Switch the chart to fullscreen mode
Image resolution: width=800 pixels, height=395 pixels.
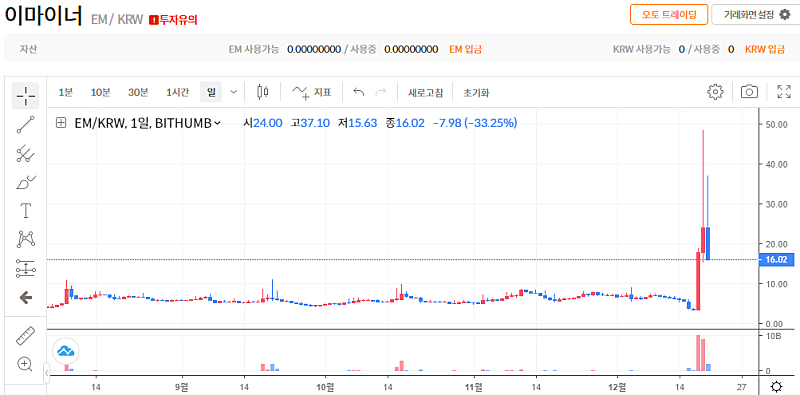click(x=784, y=92)
